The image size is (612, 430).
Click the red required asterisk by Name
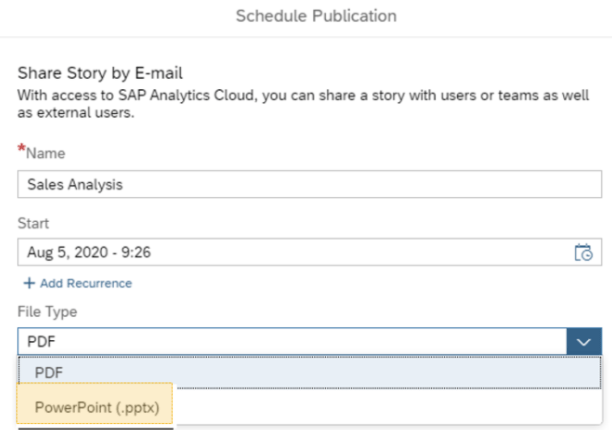coord(21,150)
